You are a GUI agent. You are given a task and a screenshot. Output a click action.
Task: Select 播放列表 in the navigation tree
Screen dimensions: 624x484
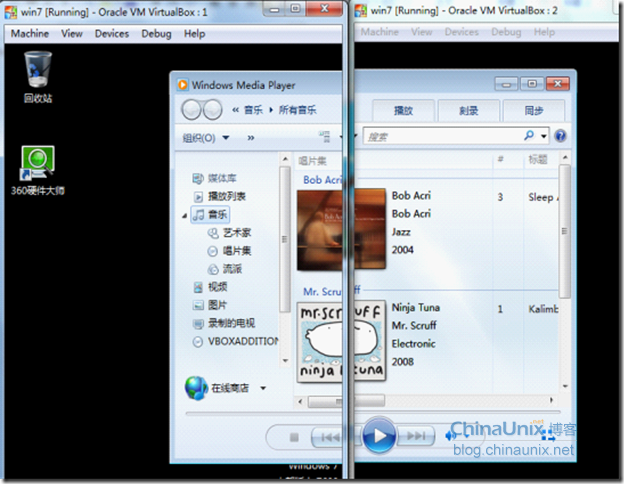tap(219, 196)
